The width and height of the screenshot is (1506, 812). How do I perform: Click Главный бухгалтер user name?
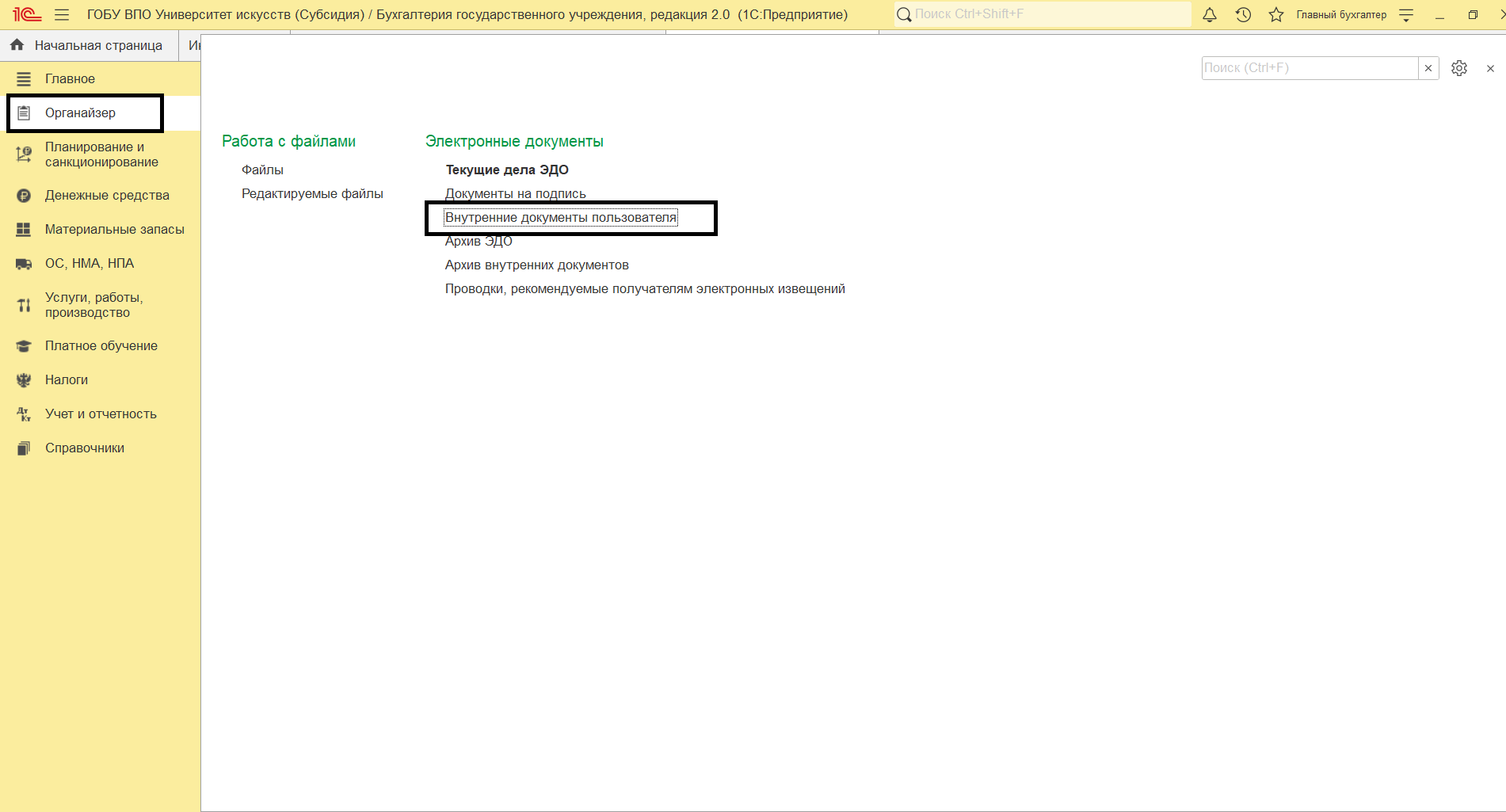[x=1341, y=15]
